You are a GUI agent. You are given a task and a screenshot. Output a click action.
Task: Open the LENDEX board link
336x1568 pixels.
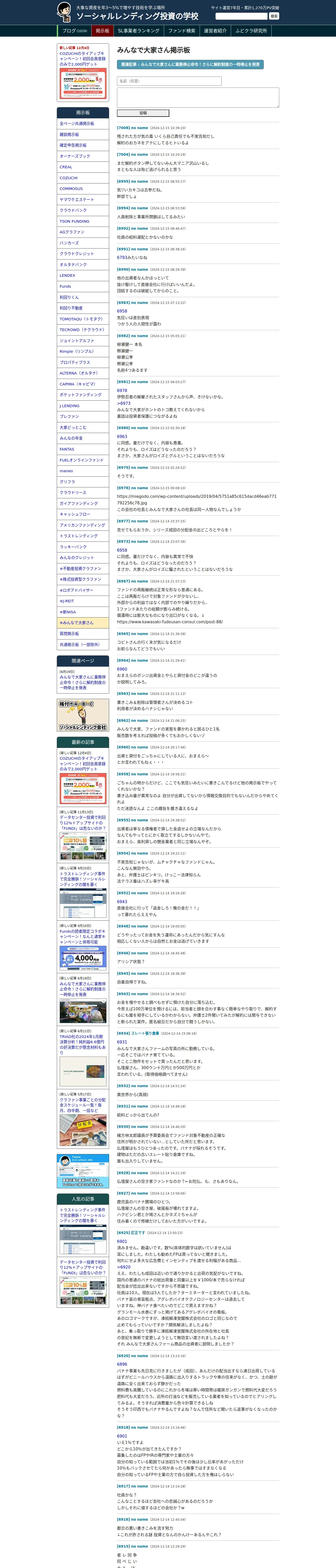coord(83,276)
